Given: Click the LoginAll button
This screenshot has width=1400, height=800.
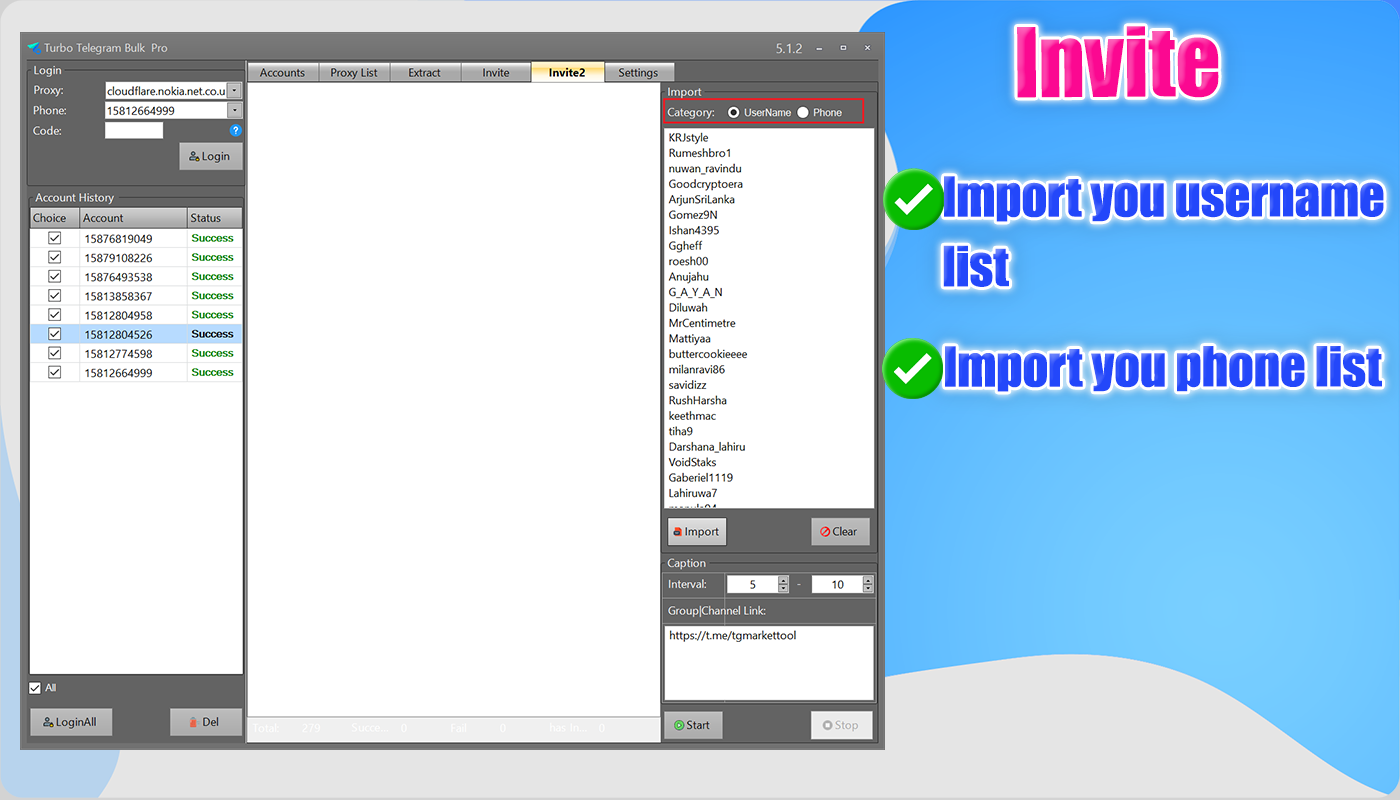Looking at the screenshot, I should [x=71, y=722].
